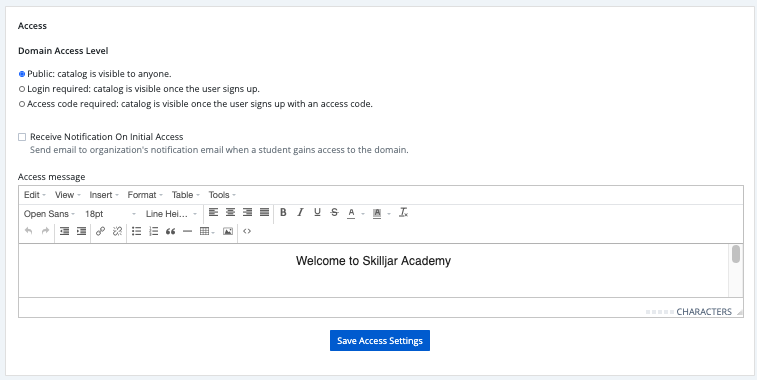This screenshot has height=380, width=757.
Task: Toggle strikethrough formatting
Action: tap(334, 212)
